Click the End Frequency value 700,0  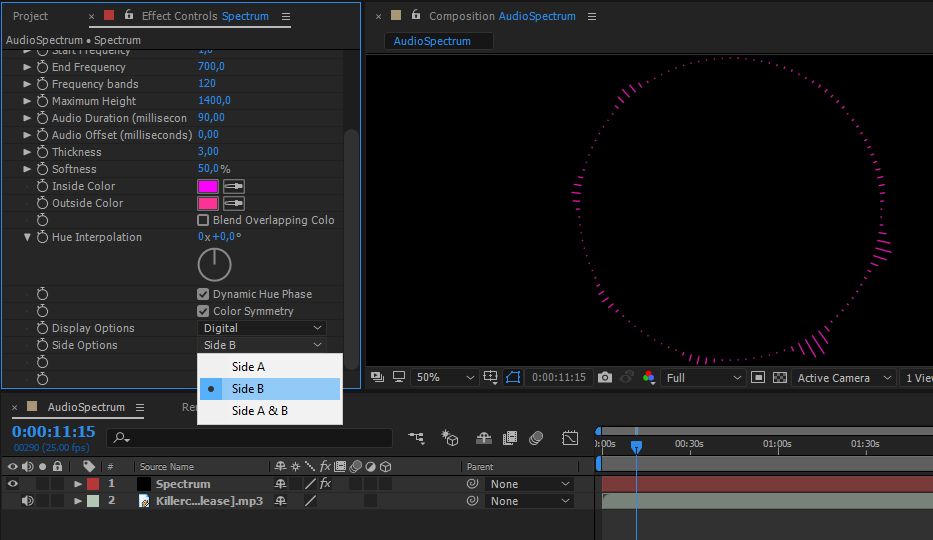(x=211, y=67)
